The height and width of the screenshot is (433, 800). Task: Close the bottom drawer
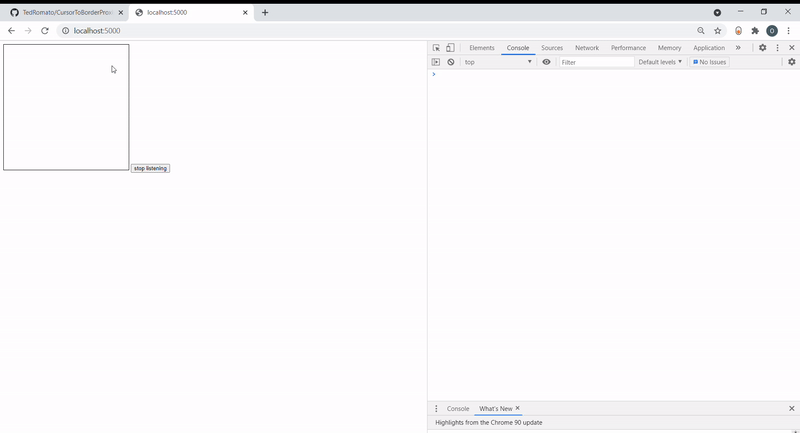tap(792, 409)
